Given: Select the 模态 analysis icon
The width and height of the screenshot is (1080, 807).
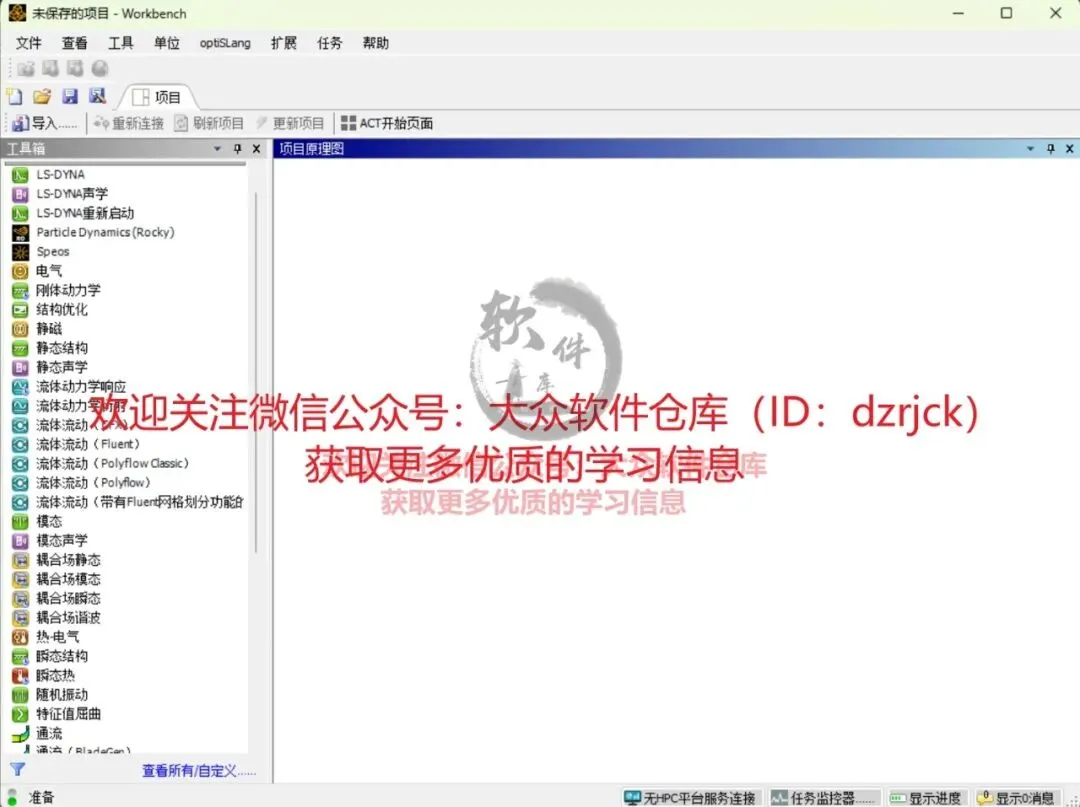Looking at the screenshot, I should click(20, 522).
